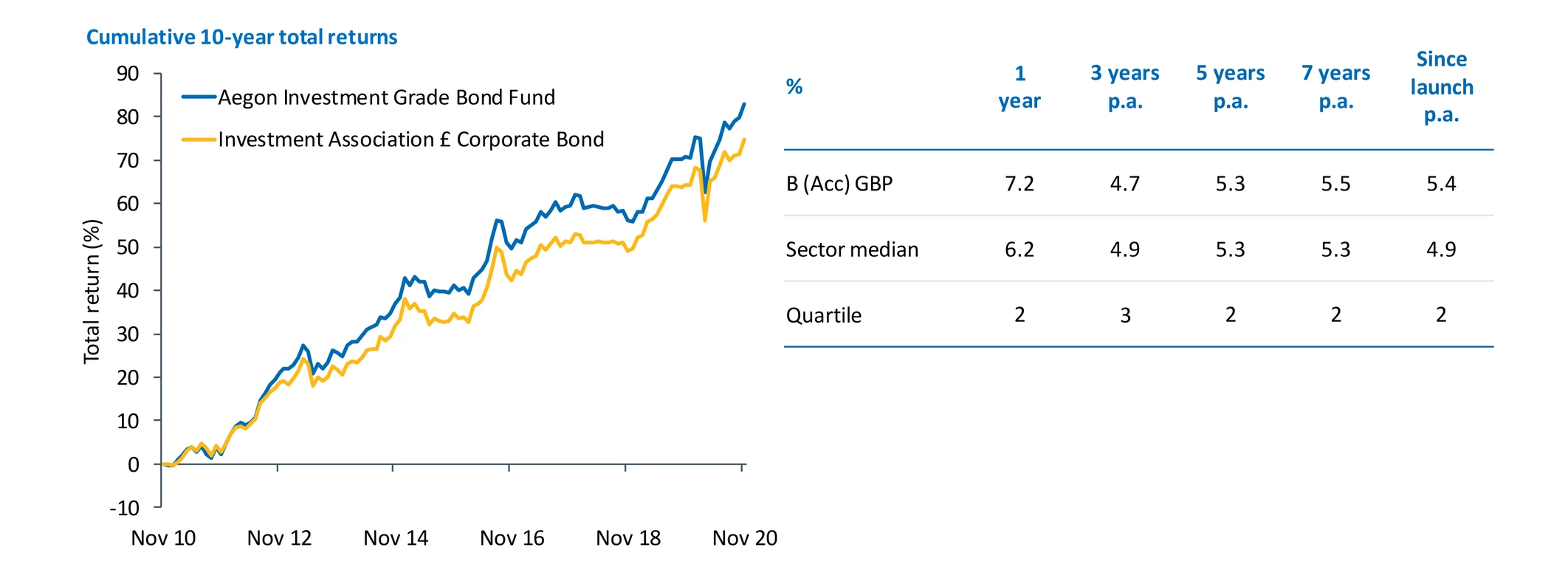Click the 1 year column header

[x=1019, y=87]
